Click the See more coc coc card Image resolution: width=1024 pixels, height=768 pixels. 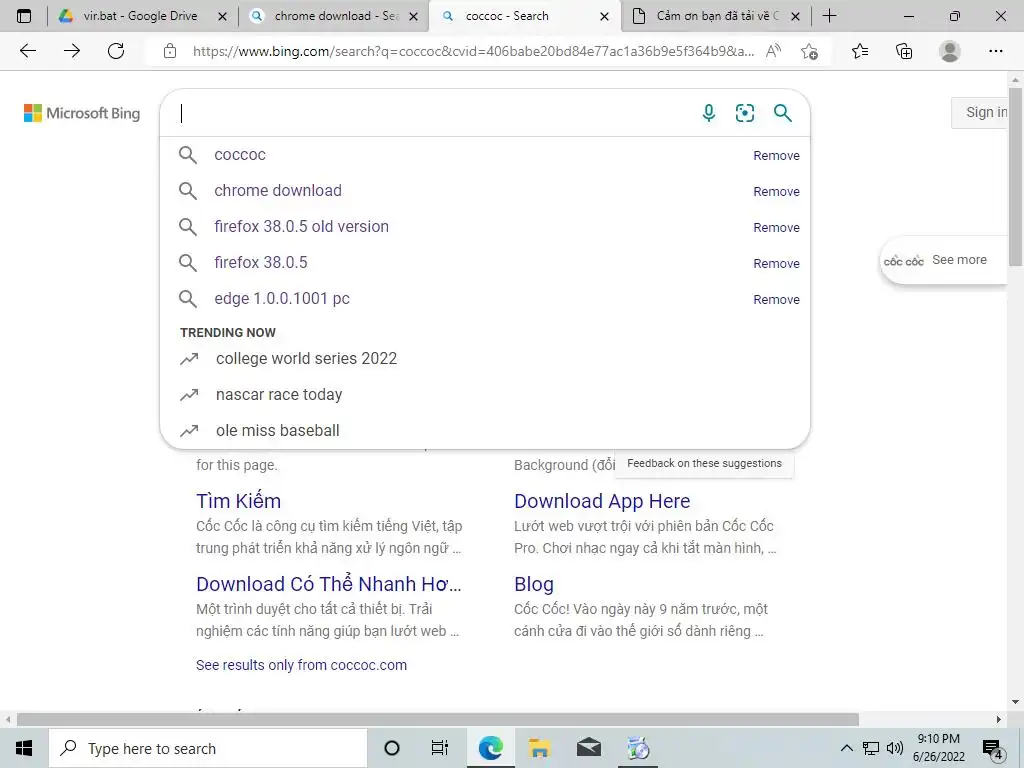coord(943,260)
